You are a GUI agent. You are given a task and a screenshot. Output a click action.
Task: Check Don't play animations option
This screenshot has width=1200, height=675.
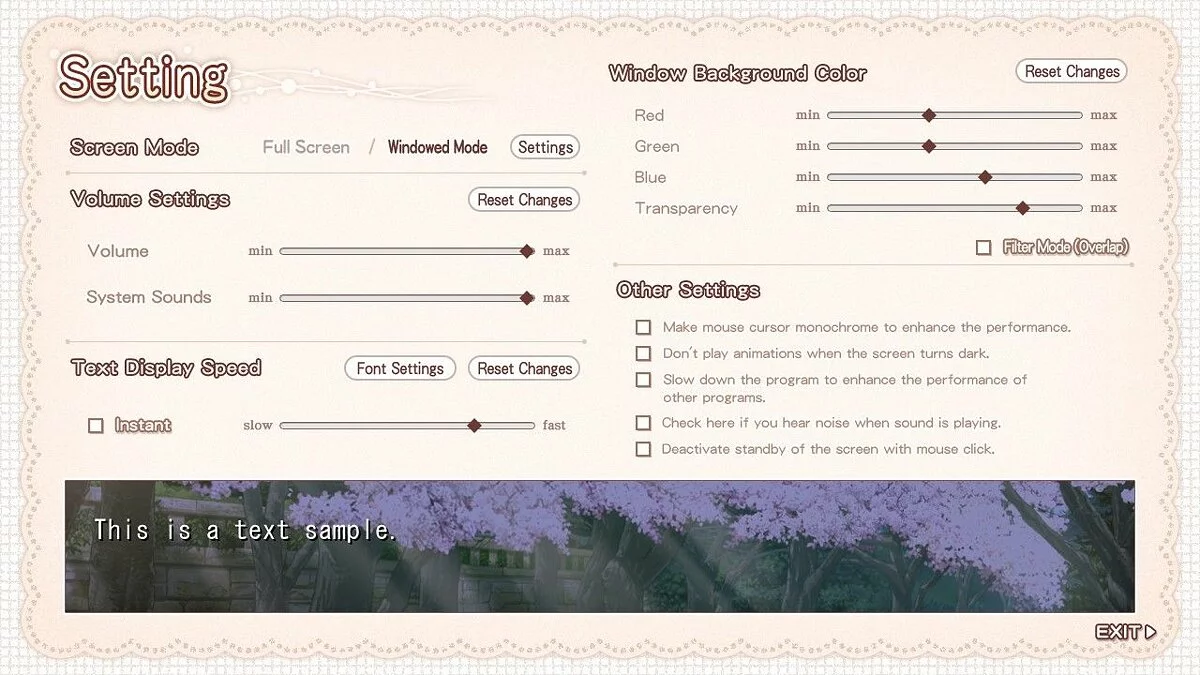click(x=644, y=353)
